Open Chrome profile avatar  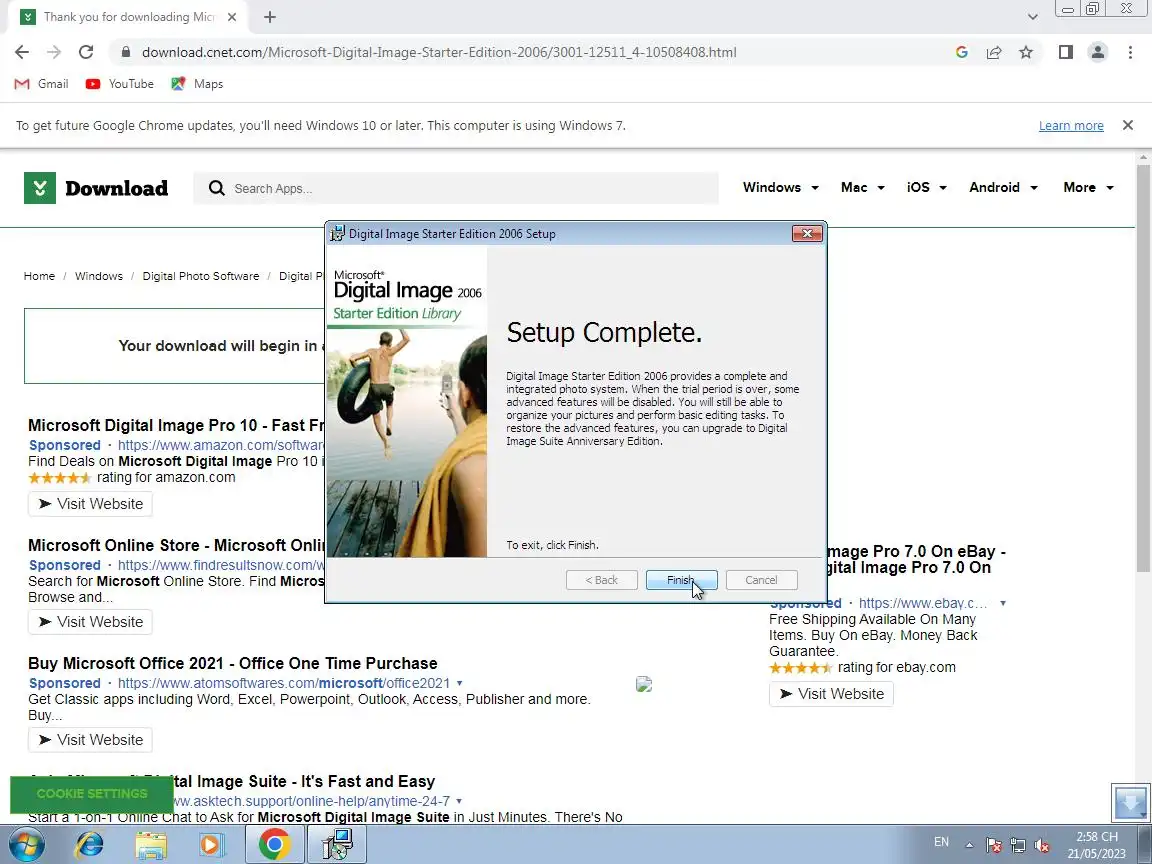pos(1098,52)
